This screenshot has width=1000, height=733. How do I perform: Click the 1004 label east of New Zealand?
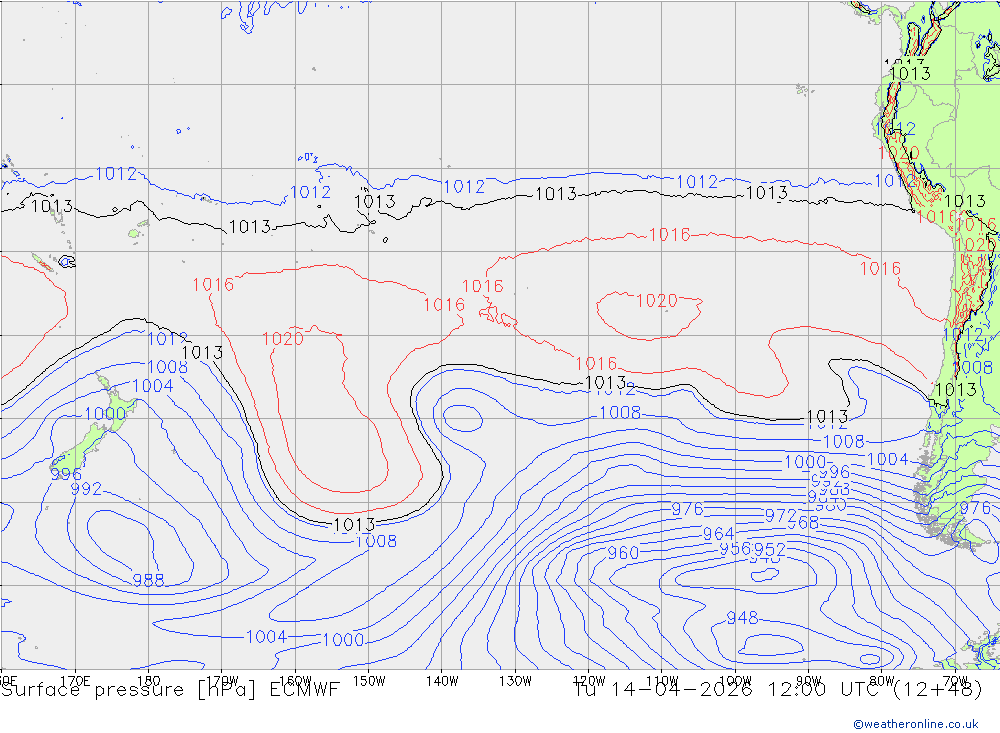click(x=153, y=385)
